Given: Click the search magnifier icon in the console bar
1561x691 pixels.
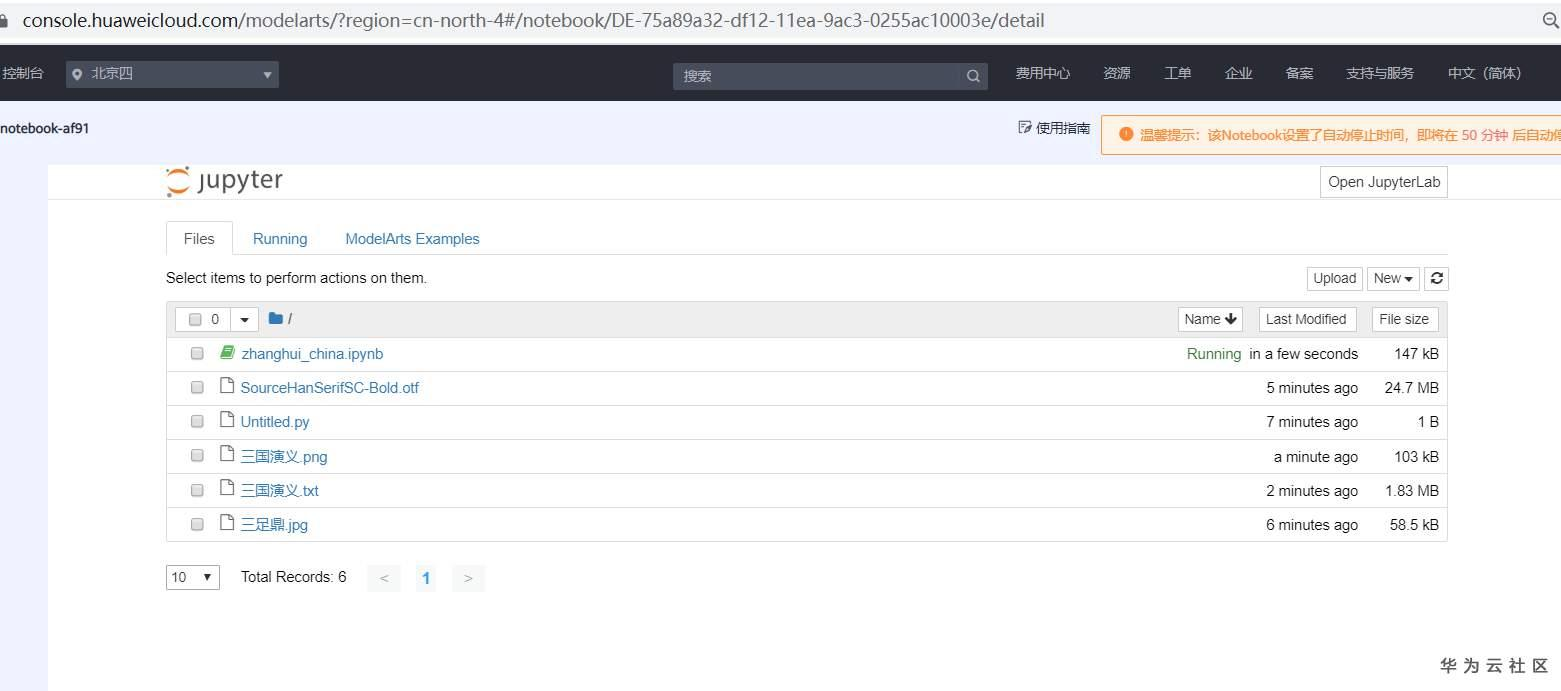Looking at the screenshot, I should click(973, 76).
